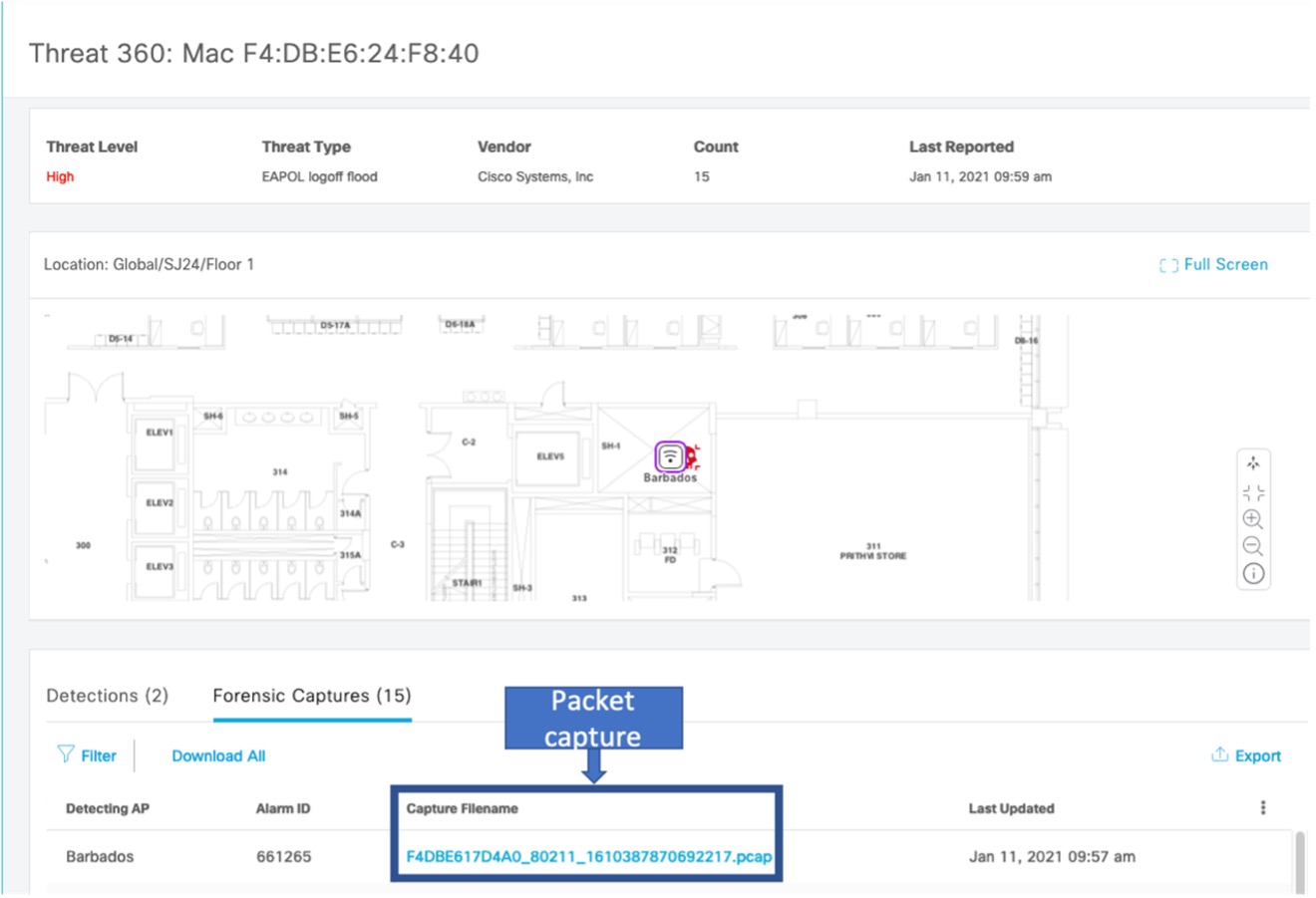Click the Export upload icon
Viewport: 1316px width, 898px height.
1219,754
